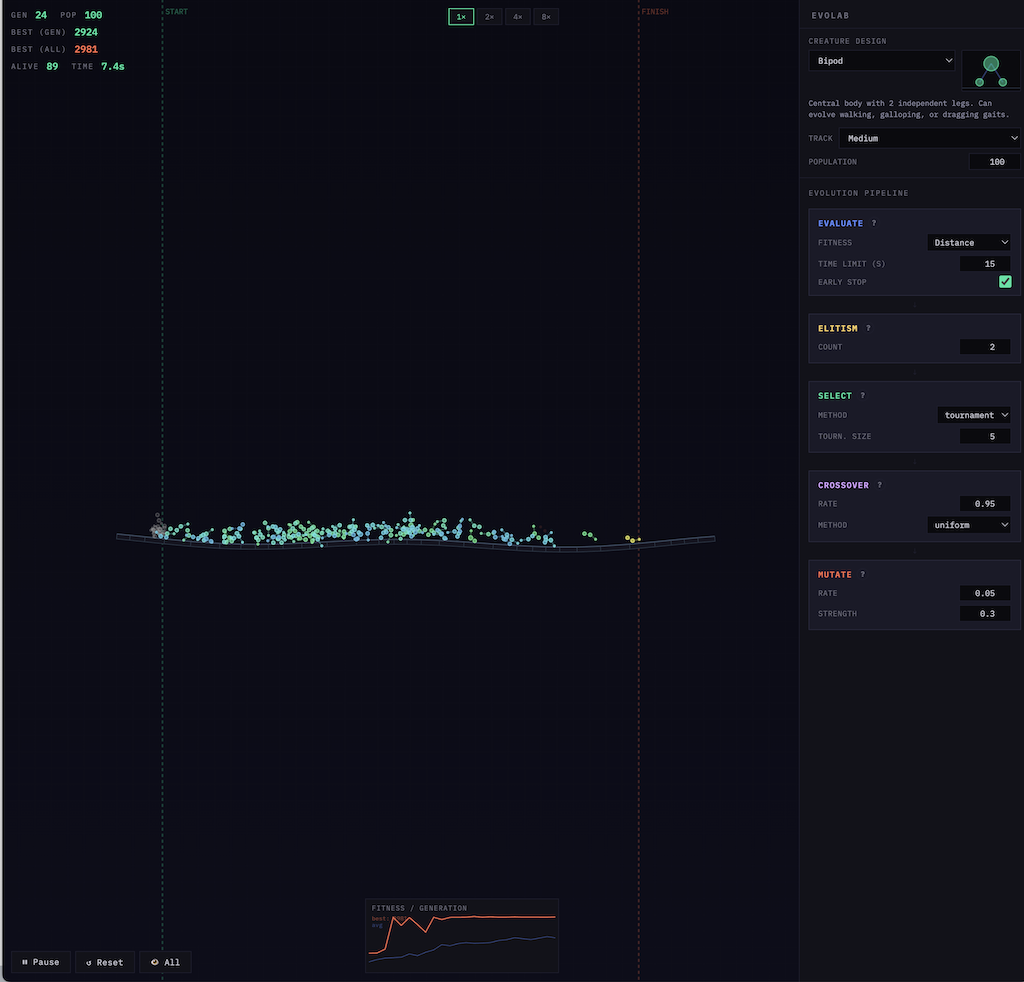Screen dimensions: 1024x982
Task: Click the ELITISM help question mark
Action: (868, 328)
